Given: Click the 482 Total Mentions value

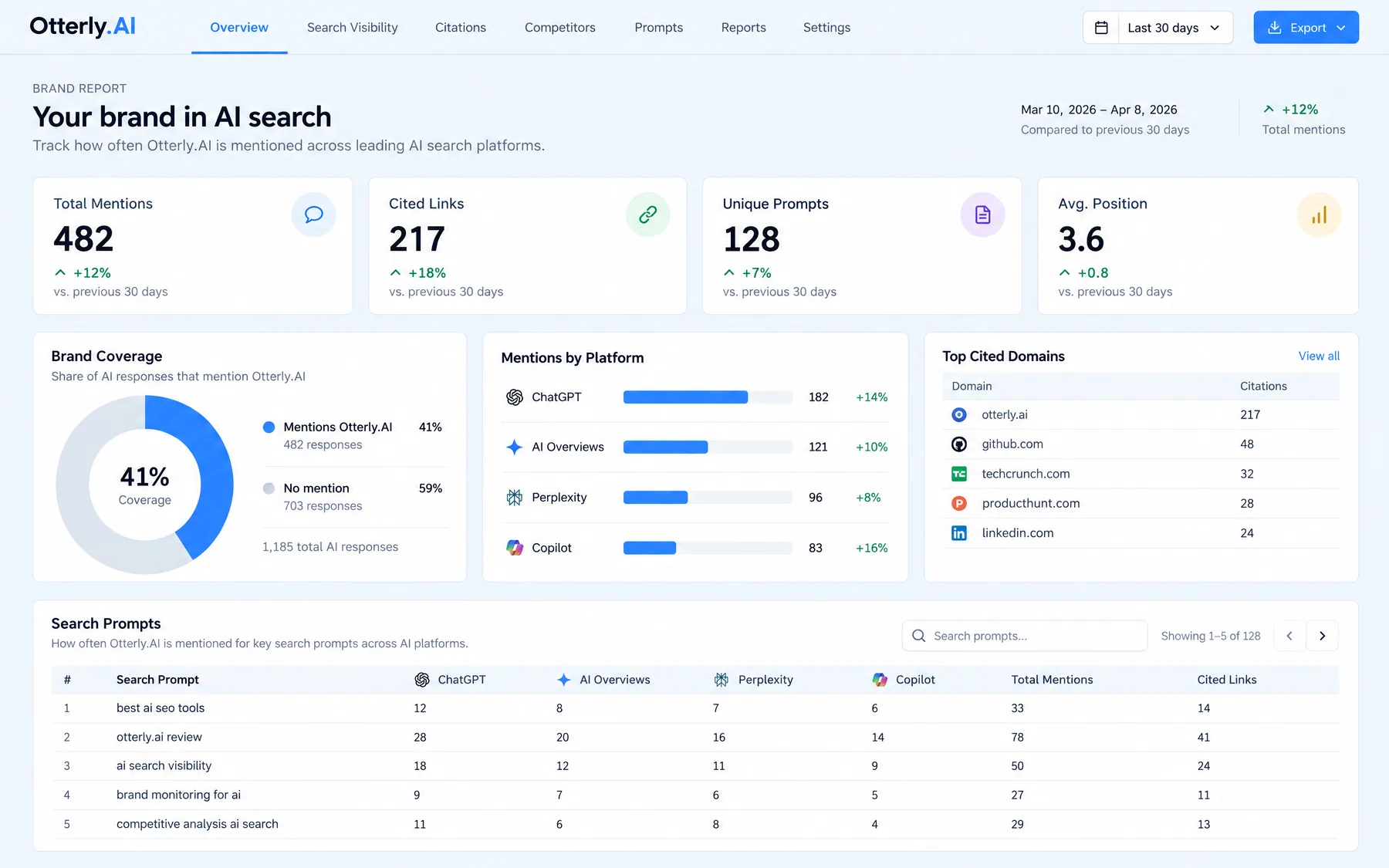Looking at the screenshot, I should [83, 239].
